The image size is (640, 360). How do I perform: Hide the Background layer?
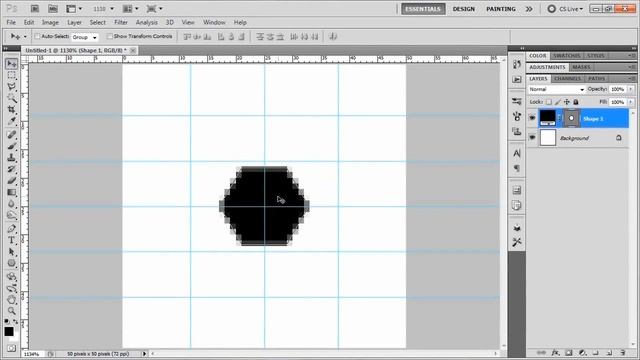click(x=532, y=138)
